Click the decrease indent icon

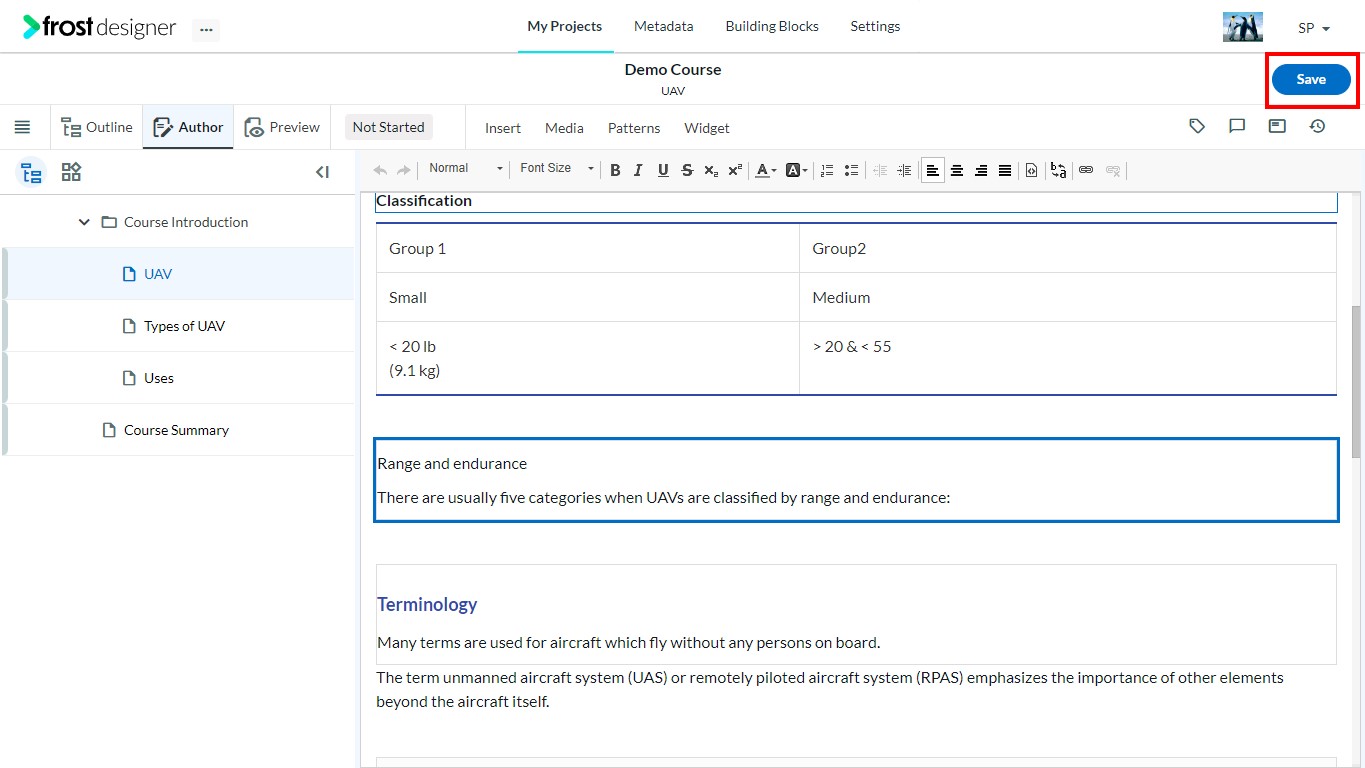[x=880, y=170]
